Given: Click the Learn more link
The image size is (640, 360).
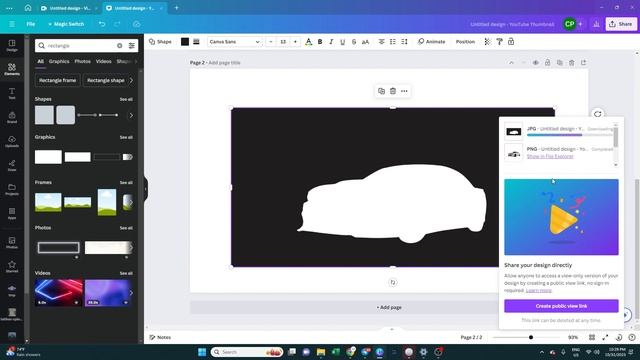Looking at the screenshot, I should coord(539,291).
